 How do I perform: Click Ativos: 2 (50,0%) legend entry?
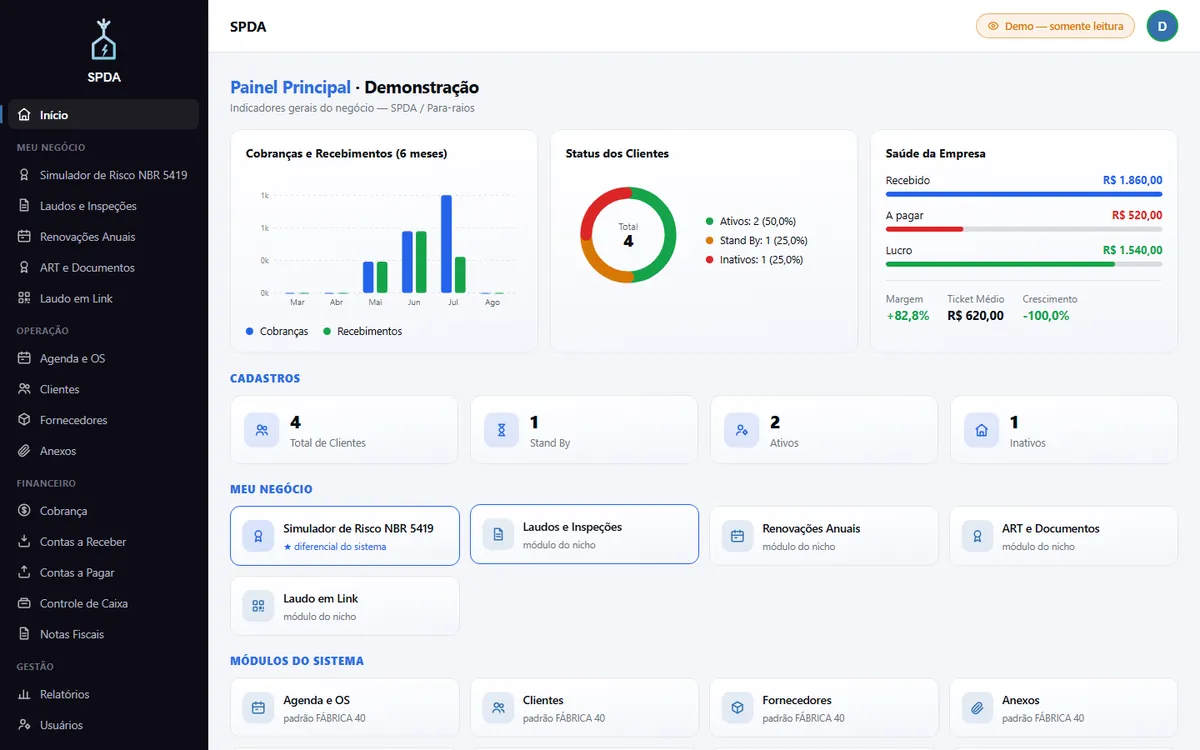coord(751,221)
